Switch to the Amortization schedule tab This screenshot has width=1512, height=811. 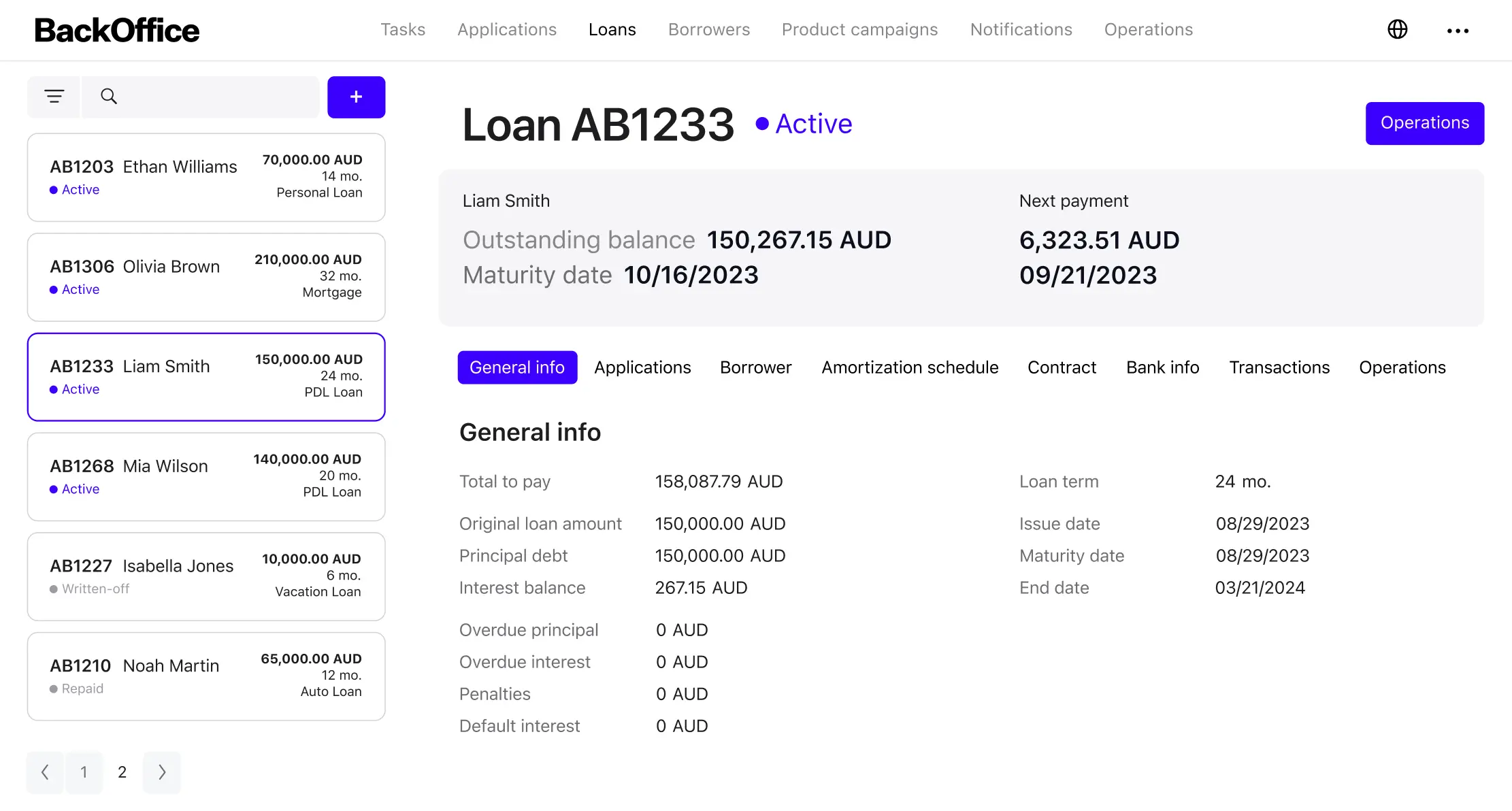[x=910, y=367]
